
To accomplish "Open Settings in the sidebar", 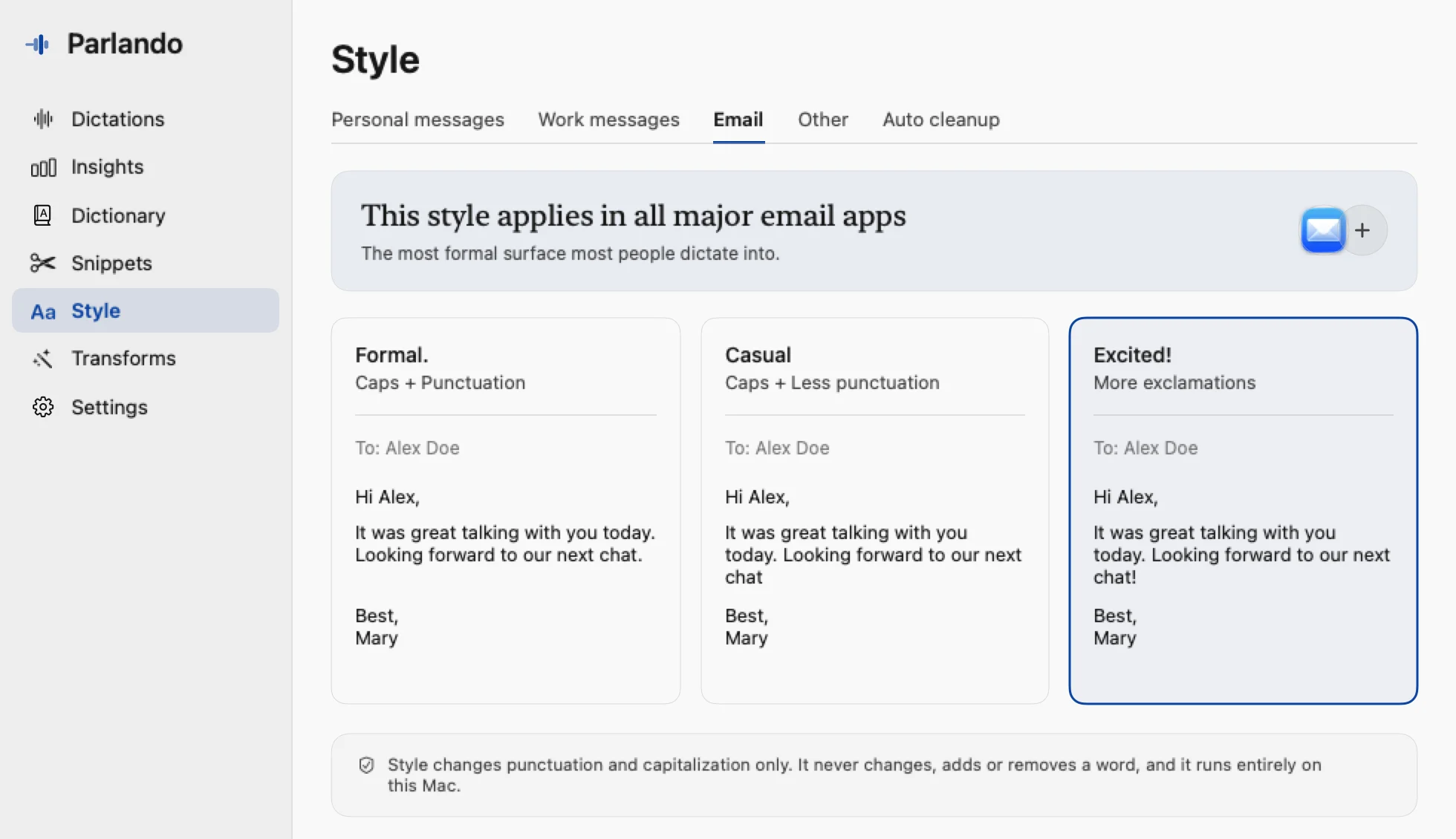I will click(146, 407).
